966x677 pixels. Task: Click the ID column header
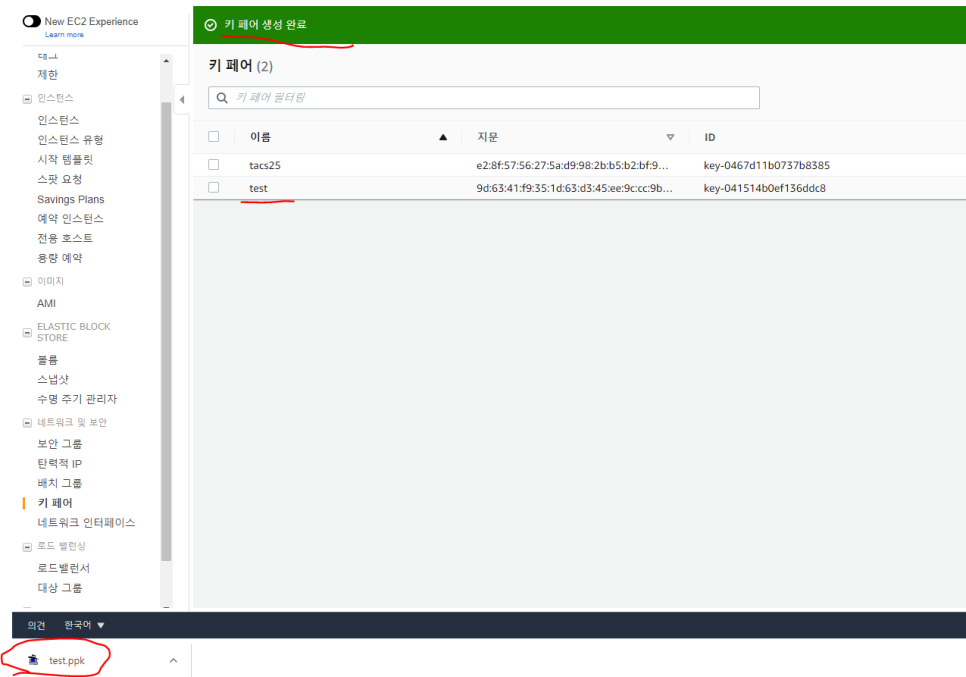coord(710,137)
